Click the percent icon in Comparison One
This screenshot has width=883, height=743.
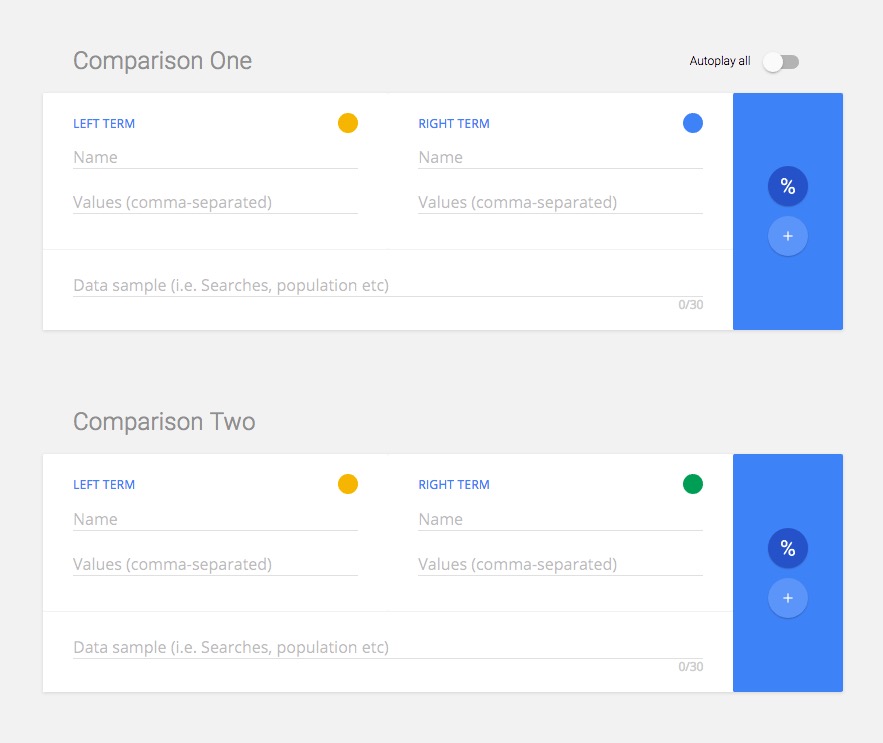pyautogui.click(x=788, y=186)
